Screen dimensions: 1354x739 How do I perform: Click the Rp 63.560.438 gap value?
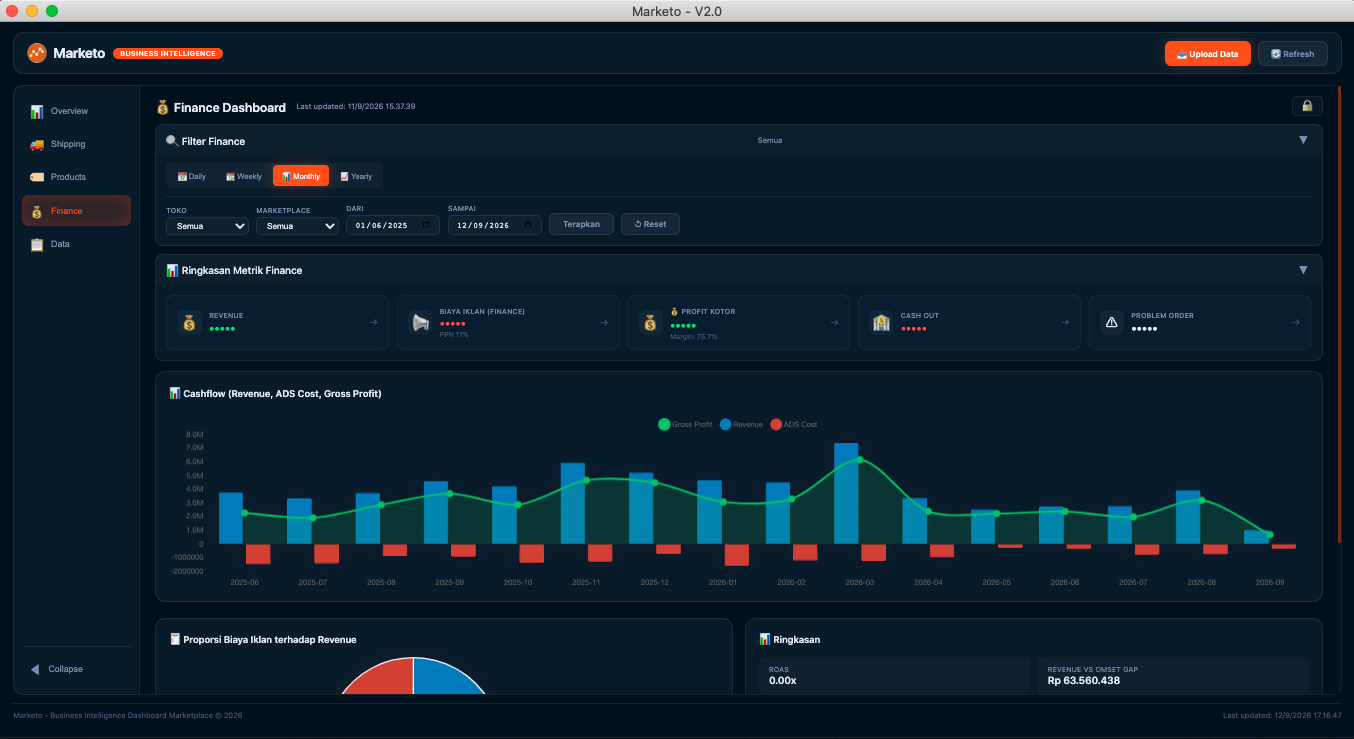[1084, 681]
